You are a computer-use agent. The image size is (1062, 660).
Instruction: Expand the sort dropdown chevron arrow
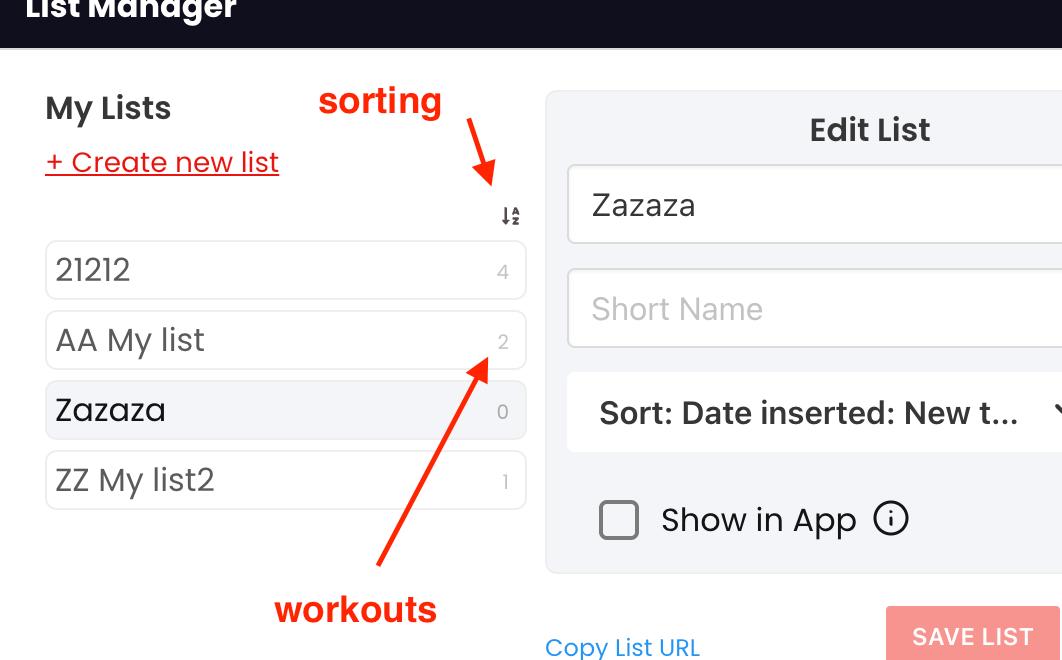pos(1057,411)
